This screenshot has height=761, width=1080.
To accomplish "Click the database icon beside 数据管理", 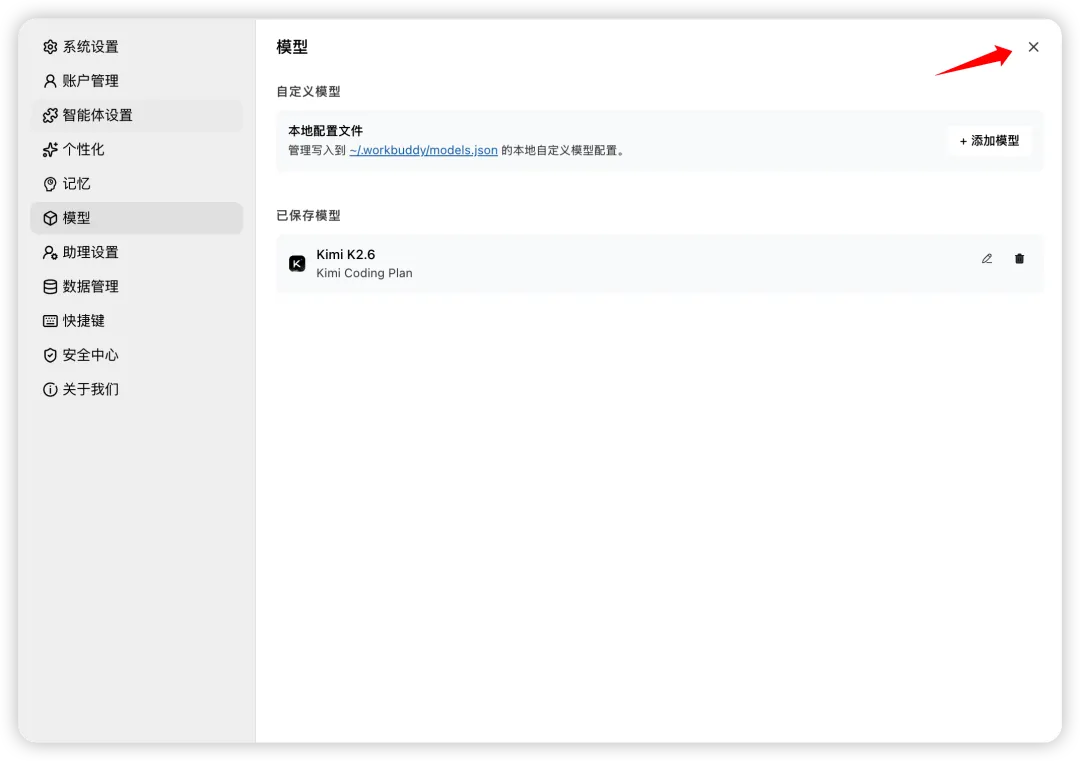I will pos(50,286).
